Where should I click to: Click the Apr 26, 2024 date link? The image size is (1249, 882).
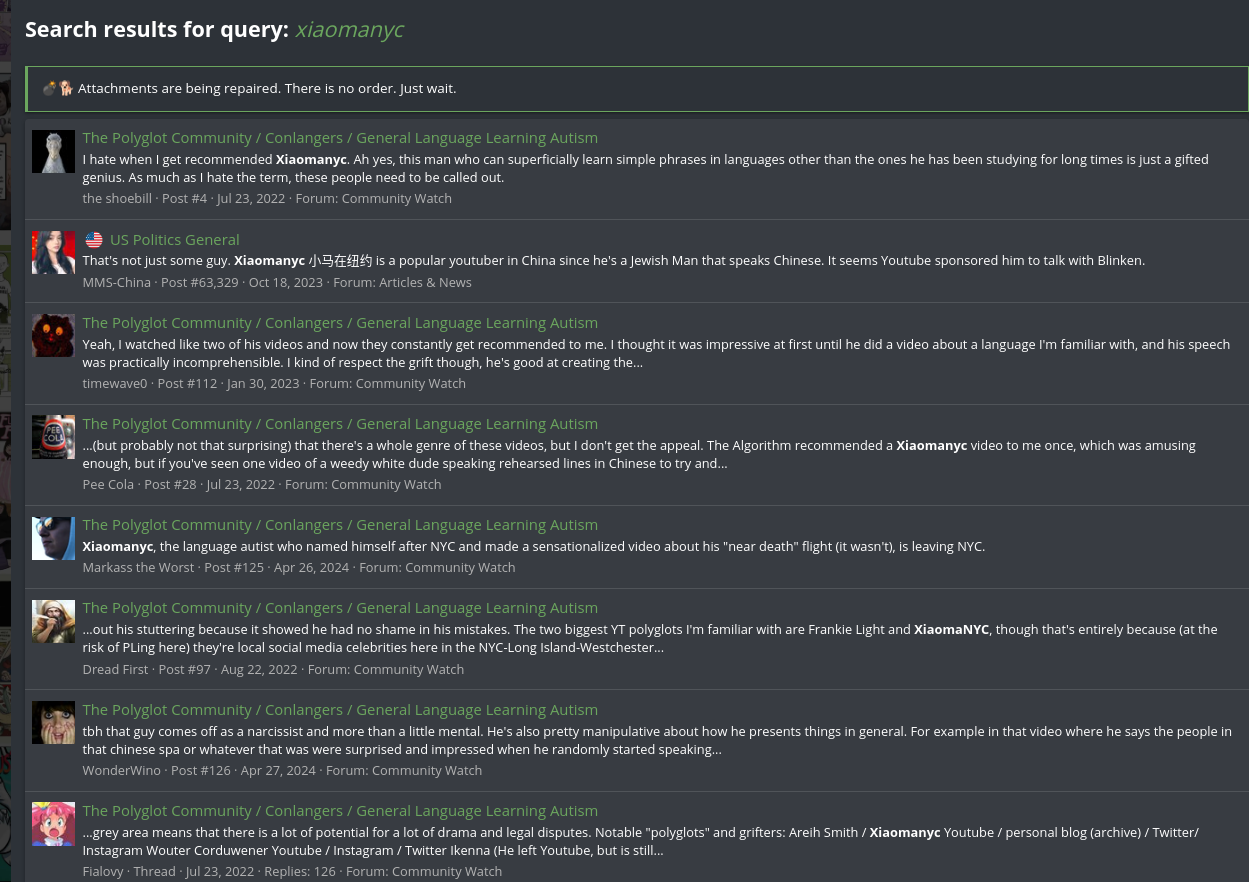(x=311, y=568)
